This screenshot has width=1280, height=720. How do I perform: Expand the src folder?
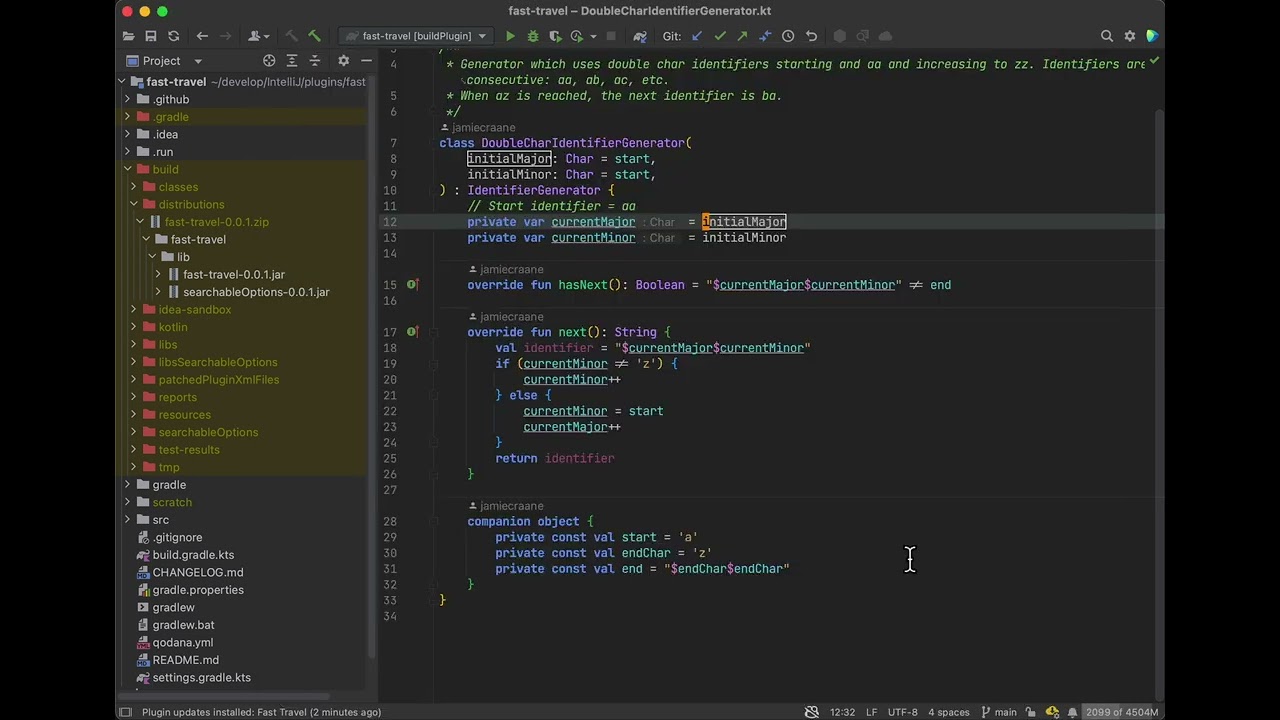[128, 520]
